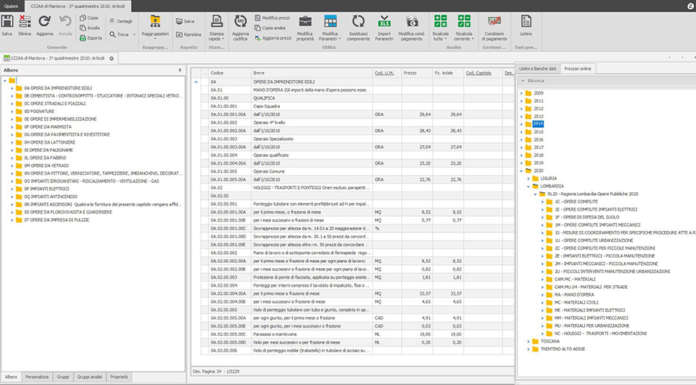Sort by the Breve column header
The height and width of the screenshot is (385, 696).
coord(312,73)
